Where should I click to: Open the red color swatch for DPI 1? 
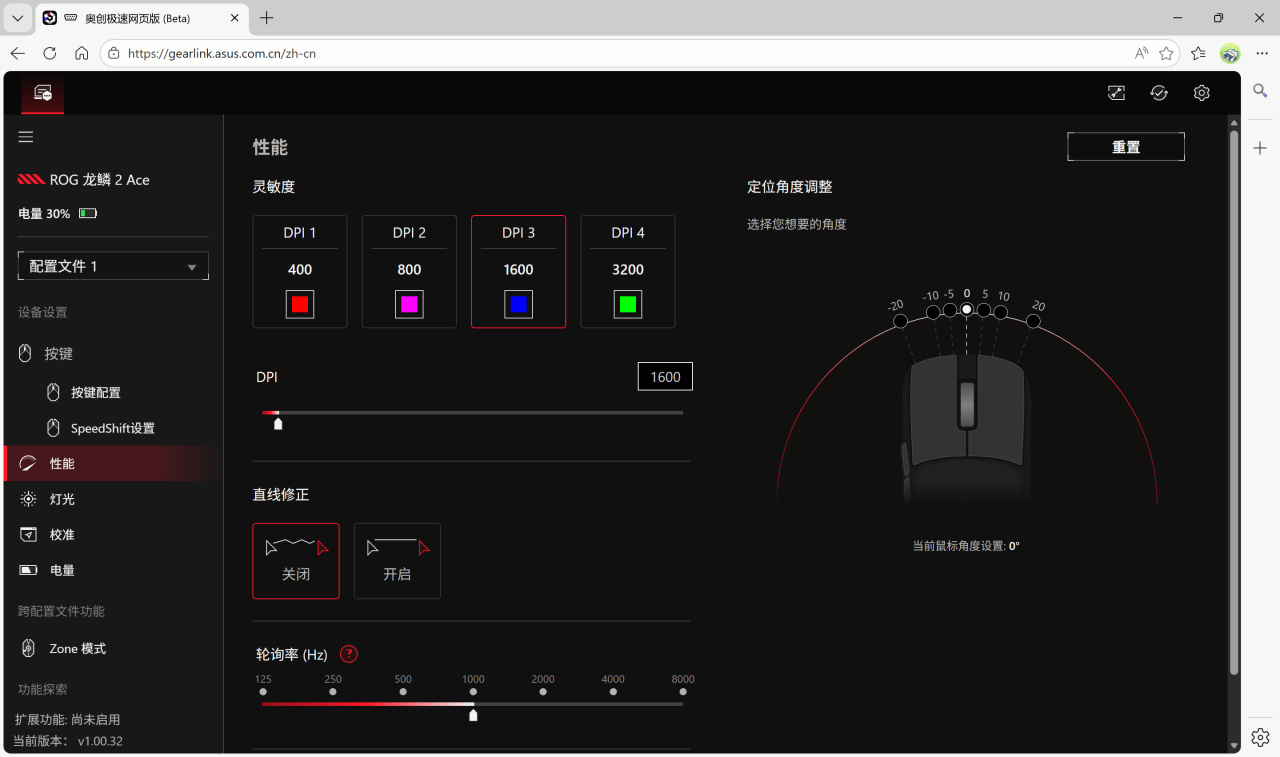300,305
